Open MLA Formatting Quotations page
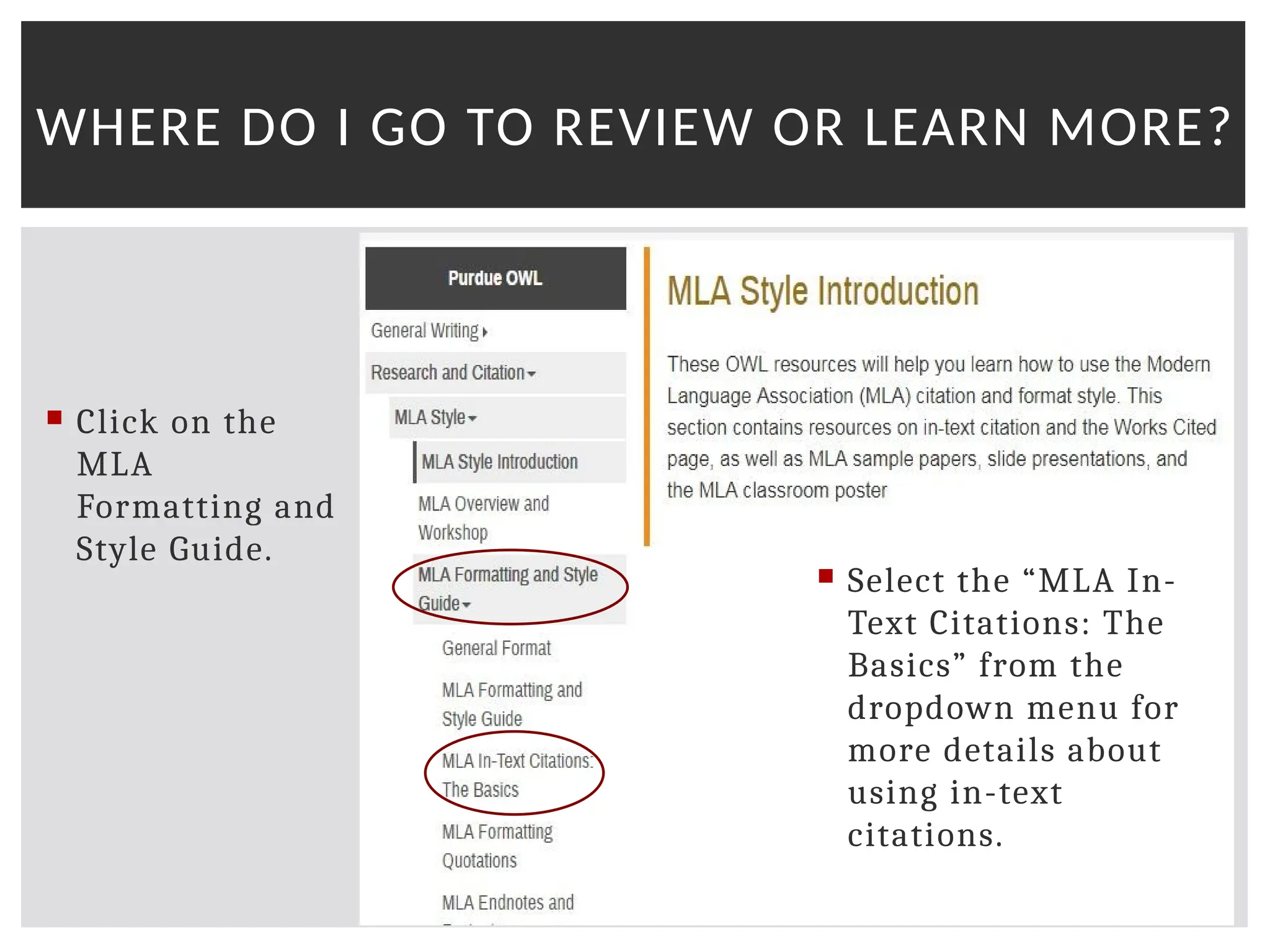Image resolution: width=1270 pixels, height=952 pixels. click(497, 846)
